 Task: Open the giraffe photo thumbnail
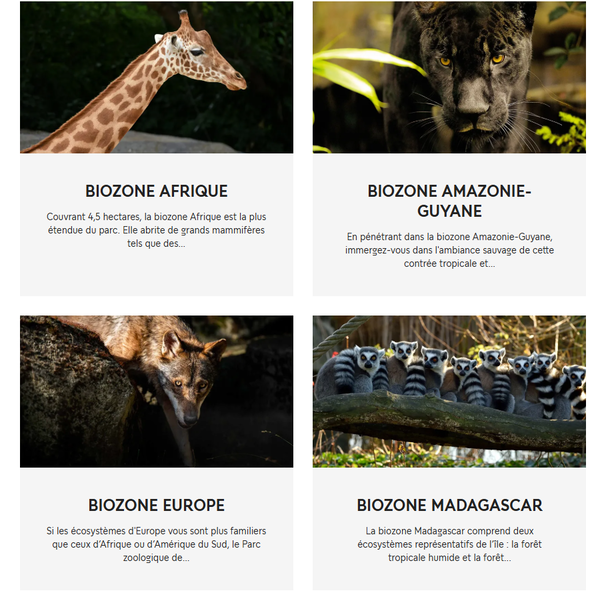[157, 77]
